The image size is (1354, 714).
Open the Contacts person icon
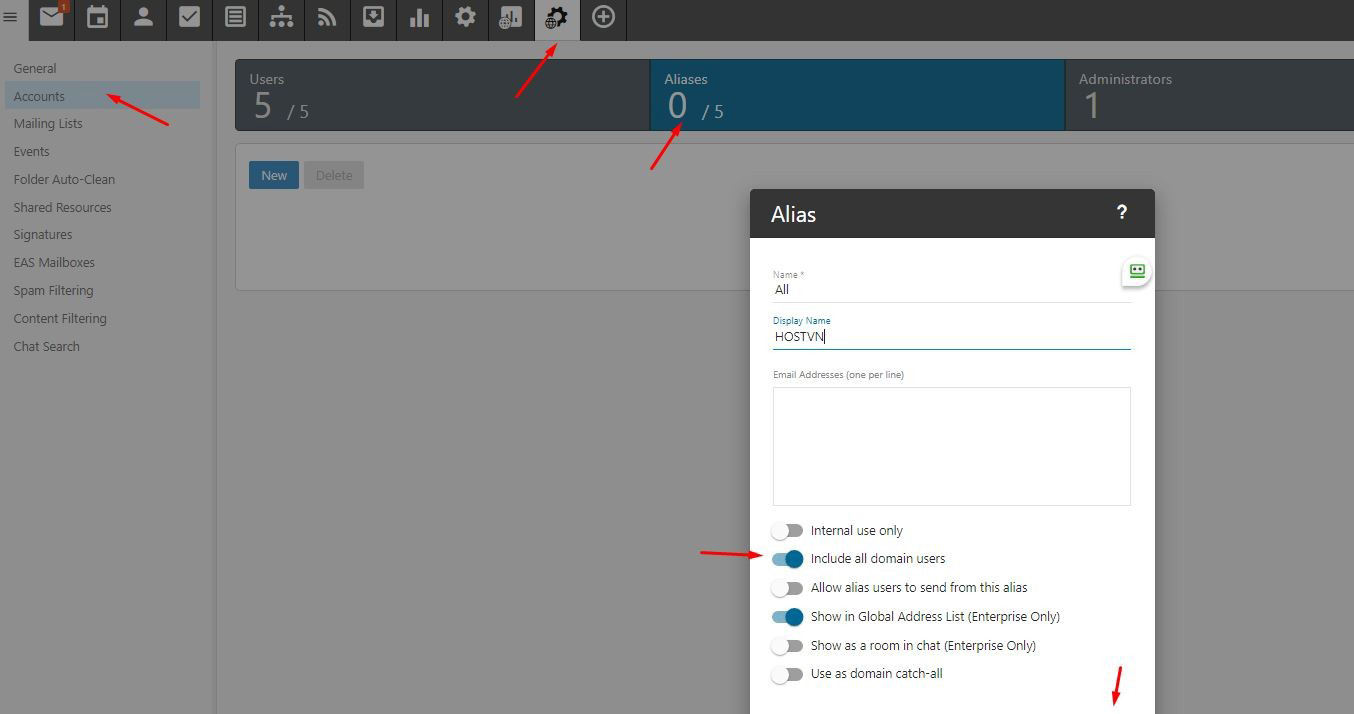143,18
